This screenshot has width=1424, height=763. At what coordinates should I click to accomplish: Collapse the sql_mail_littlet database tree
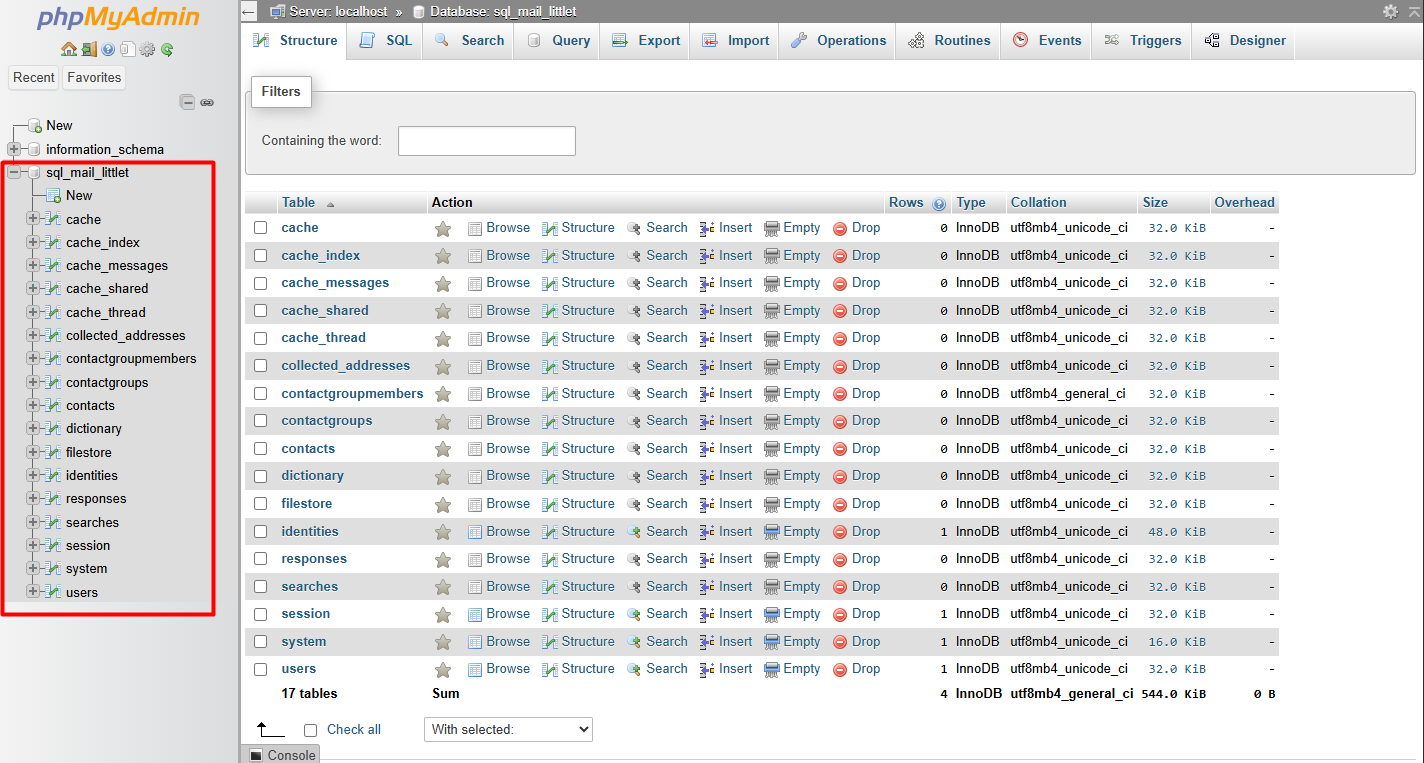coord(14,172)
